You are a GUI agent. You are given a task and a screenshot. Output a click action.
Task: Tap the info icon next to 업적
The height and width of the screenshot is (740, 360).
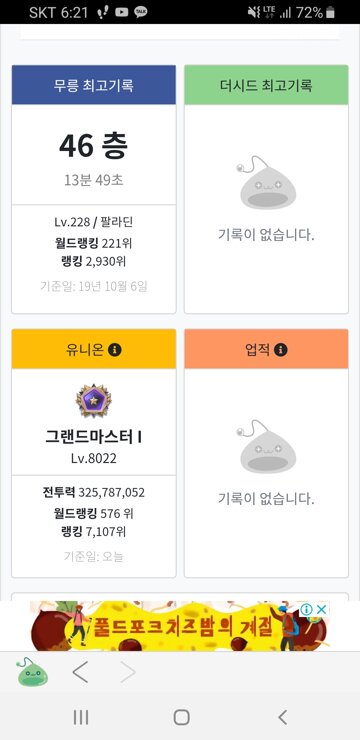(280, 350)
